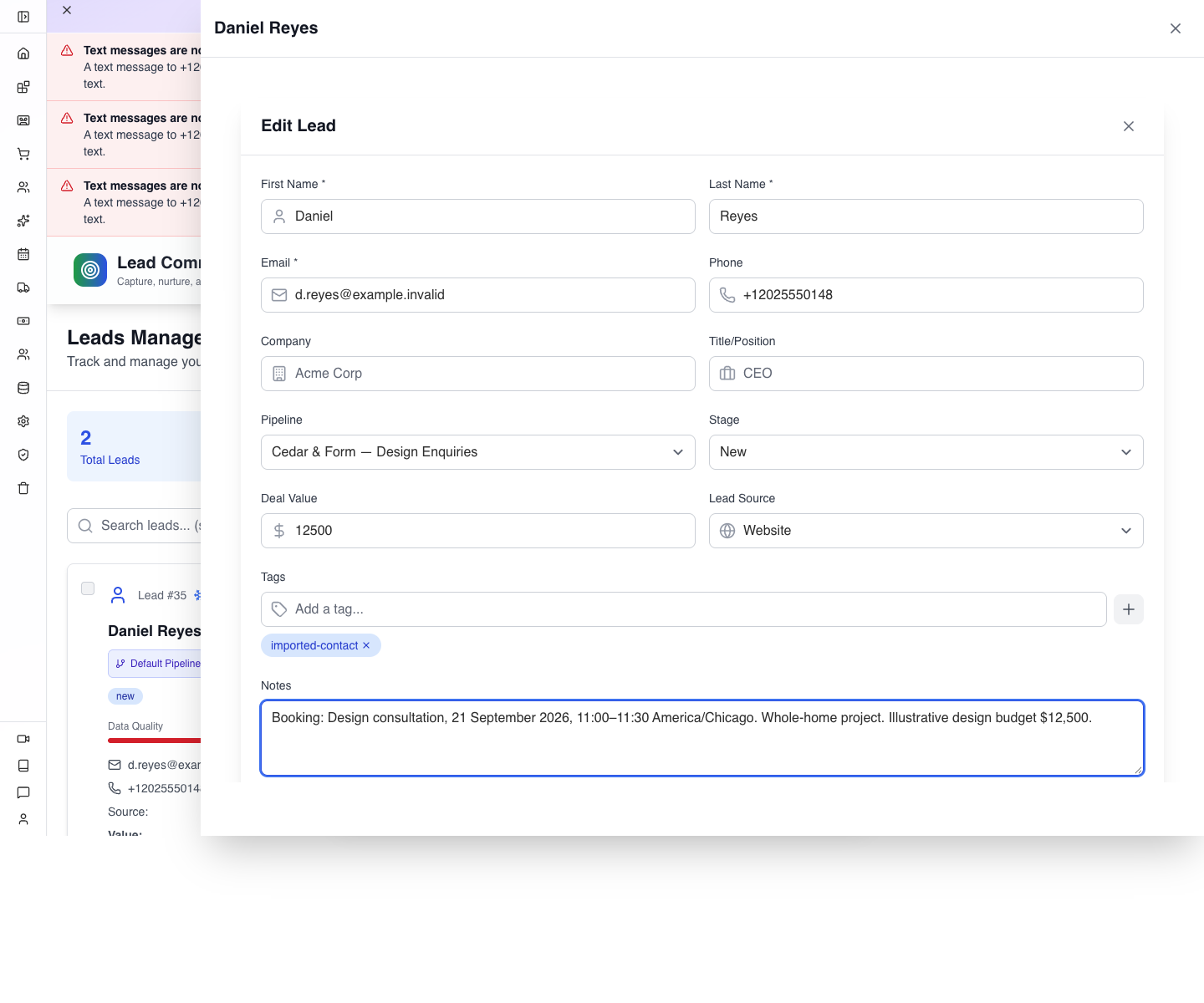
Task: Click the plus button to add tag
Action: pos(1129,609)
